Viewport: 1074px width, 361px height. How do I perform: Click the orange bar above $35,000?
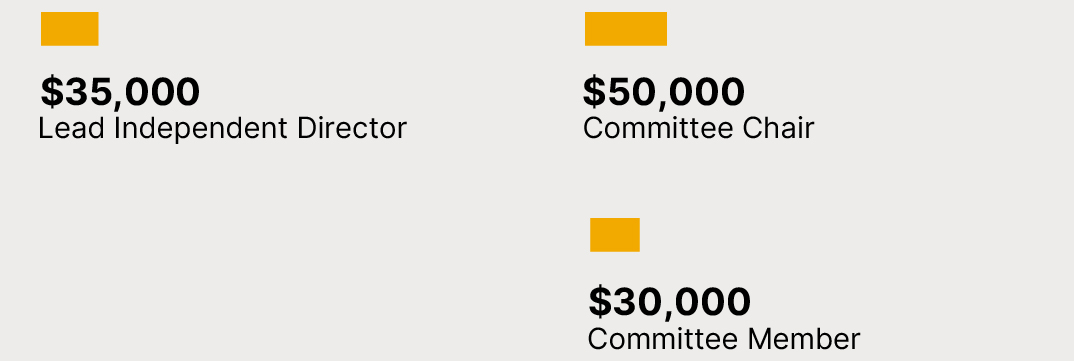tap(70, 29)
